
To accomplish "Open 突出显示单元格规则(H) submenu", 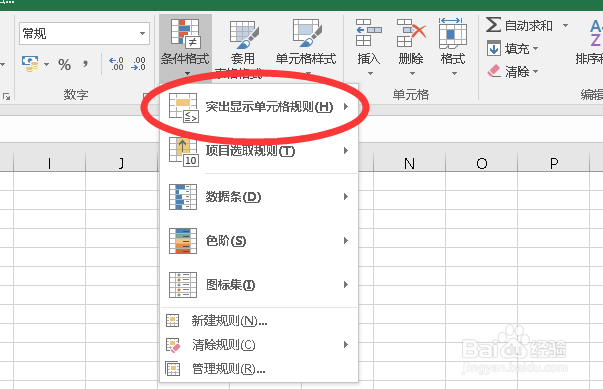I will click(259, 107).
